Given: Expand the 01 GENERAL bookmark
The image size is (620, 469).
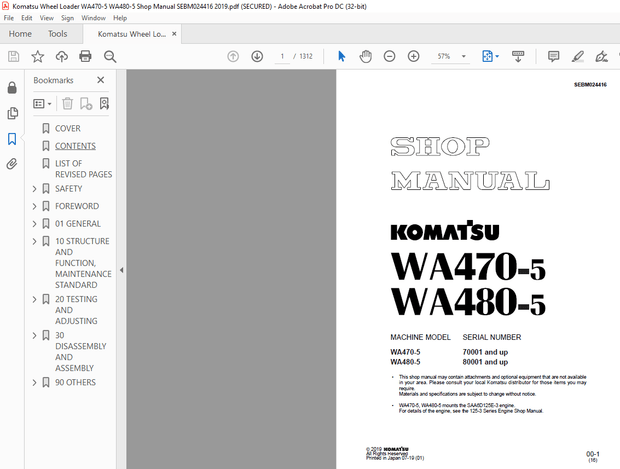Looking at the screenshot, I should 34,224.
